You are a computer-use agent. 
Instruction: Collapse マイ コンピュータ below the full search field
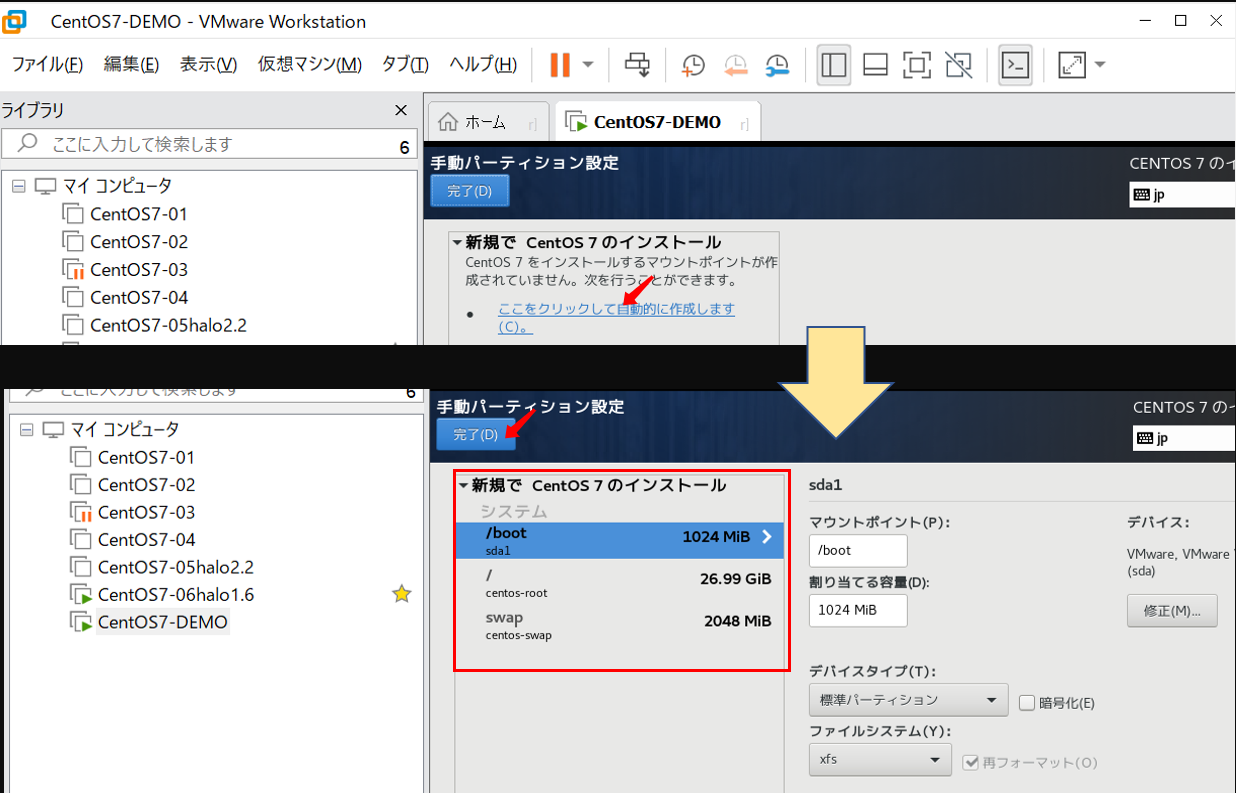click(19, 186)
